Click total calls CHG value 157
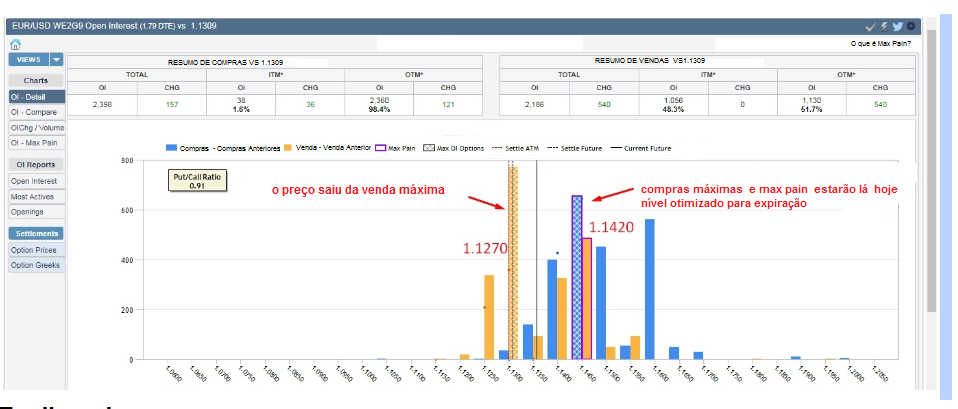 pyautogui.click(x=172, y=105)
